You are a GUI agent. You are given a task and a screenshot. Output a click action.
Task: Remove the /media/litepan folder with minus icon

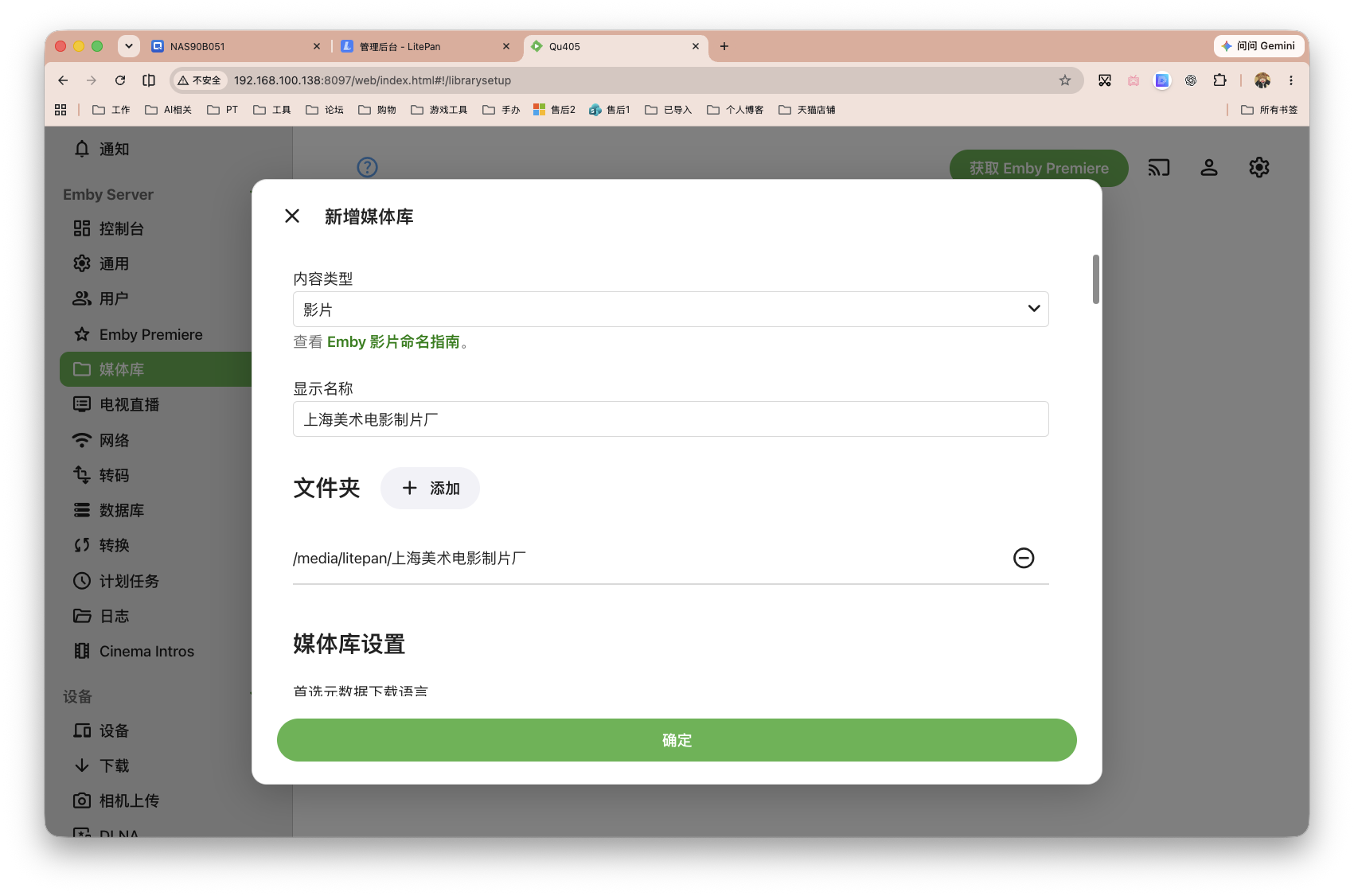pyautogui.click(x=1024, y=558)
